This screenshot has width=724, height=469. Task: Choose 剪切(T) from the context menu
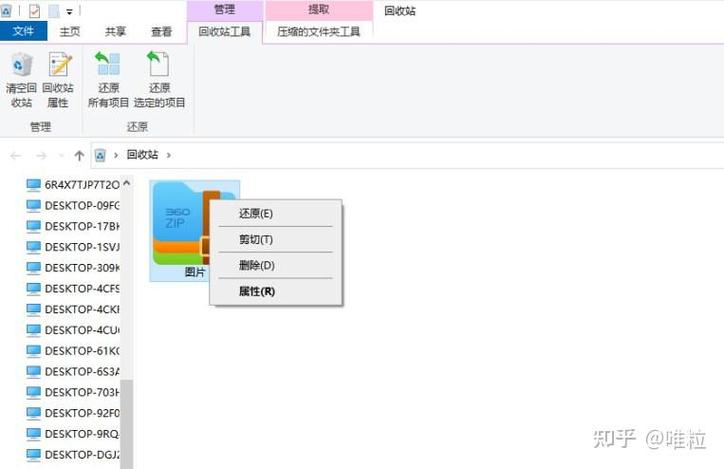276,239
